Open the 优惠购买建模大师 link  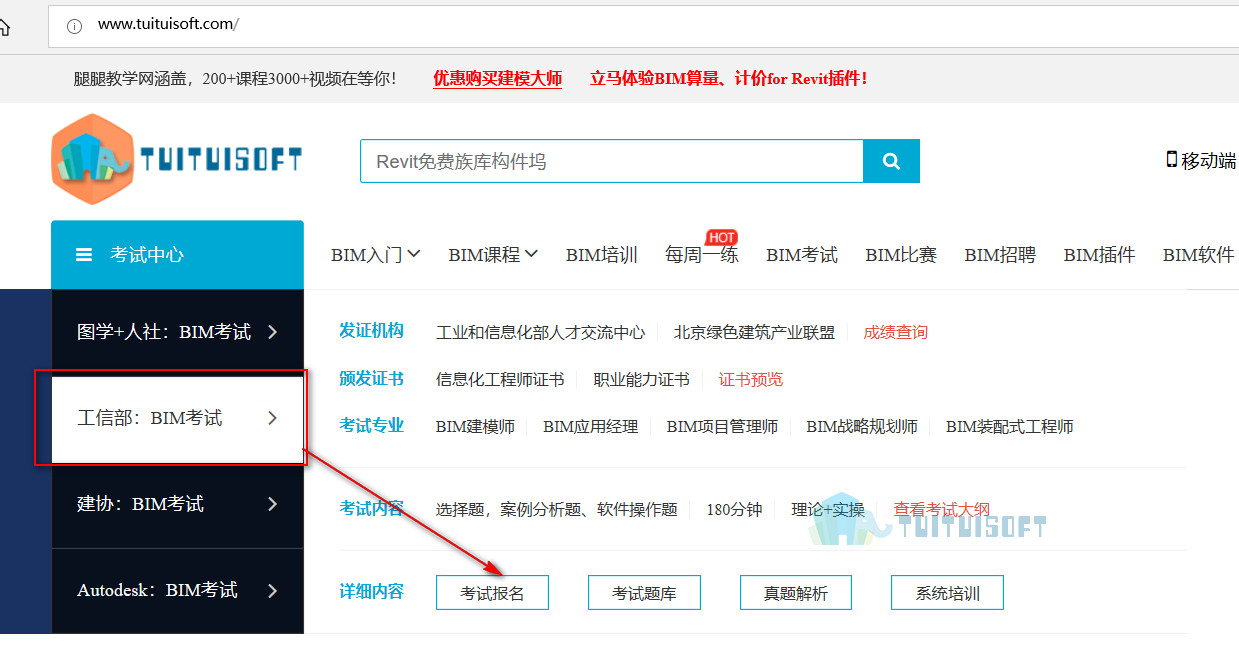tap(497, 78)
